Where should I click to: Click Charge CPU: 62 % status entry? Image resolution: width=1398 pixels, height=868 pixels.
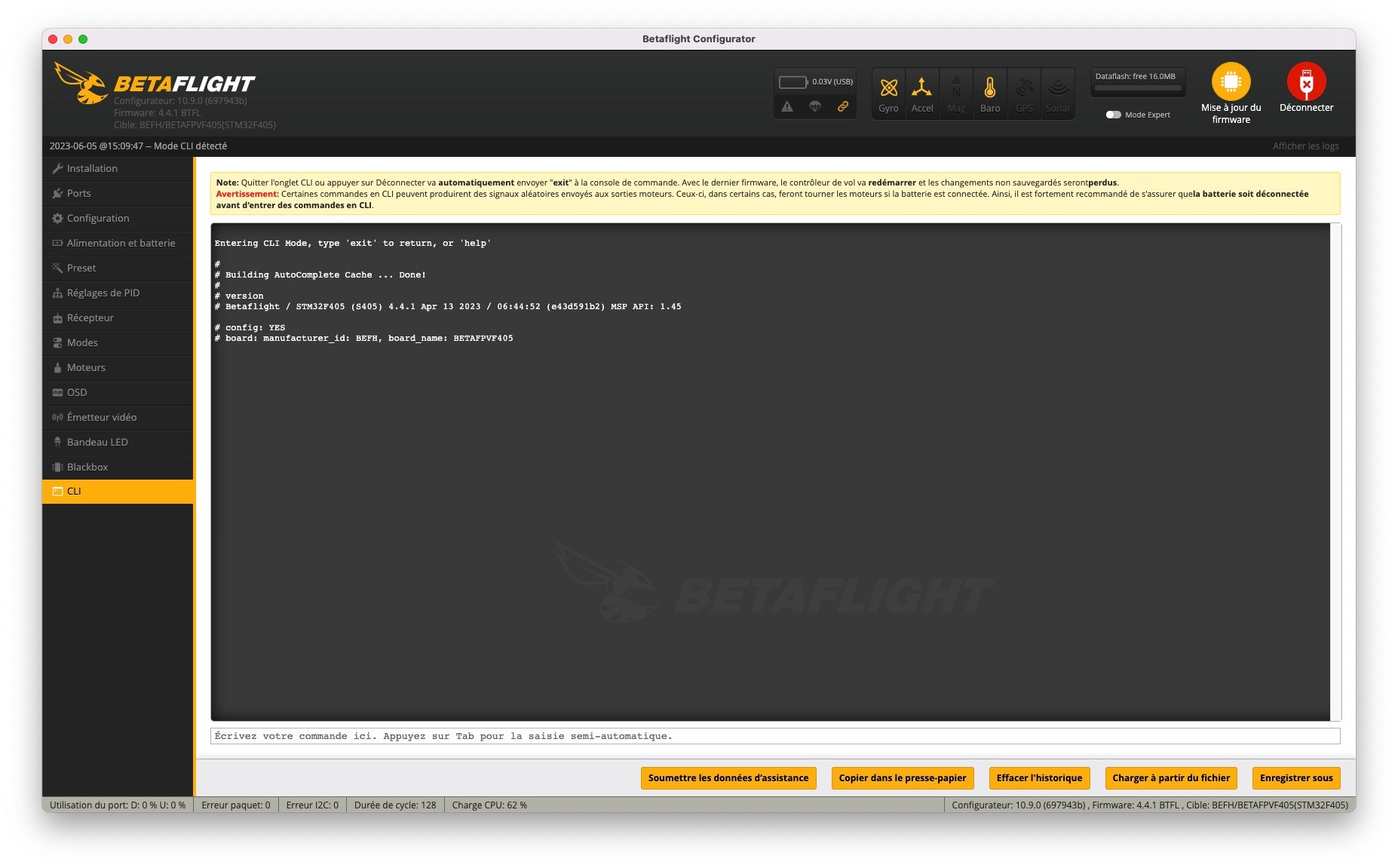[489, 805]
